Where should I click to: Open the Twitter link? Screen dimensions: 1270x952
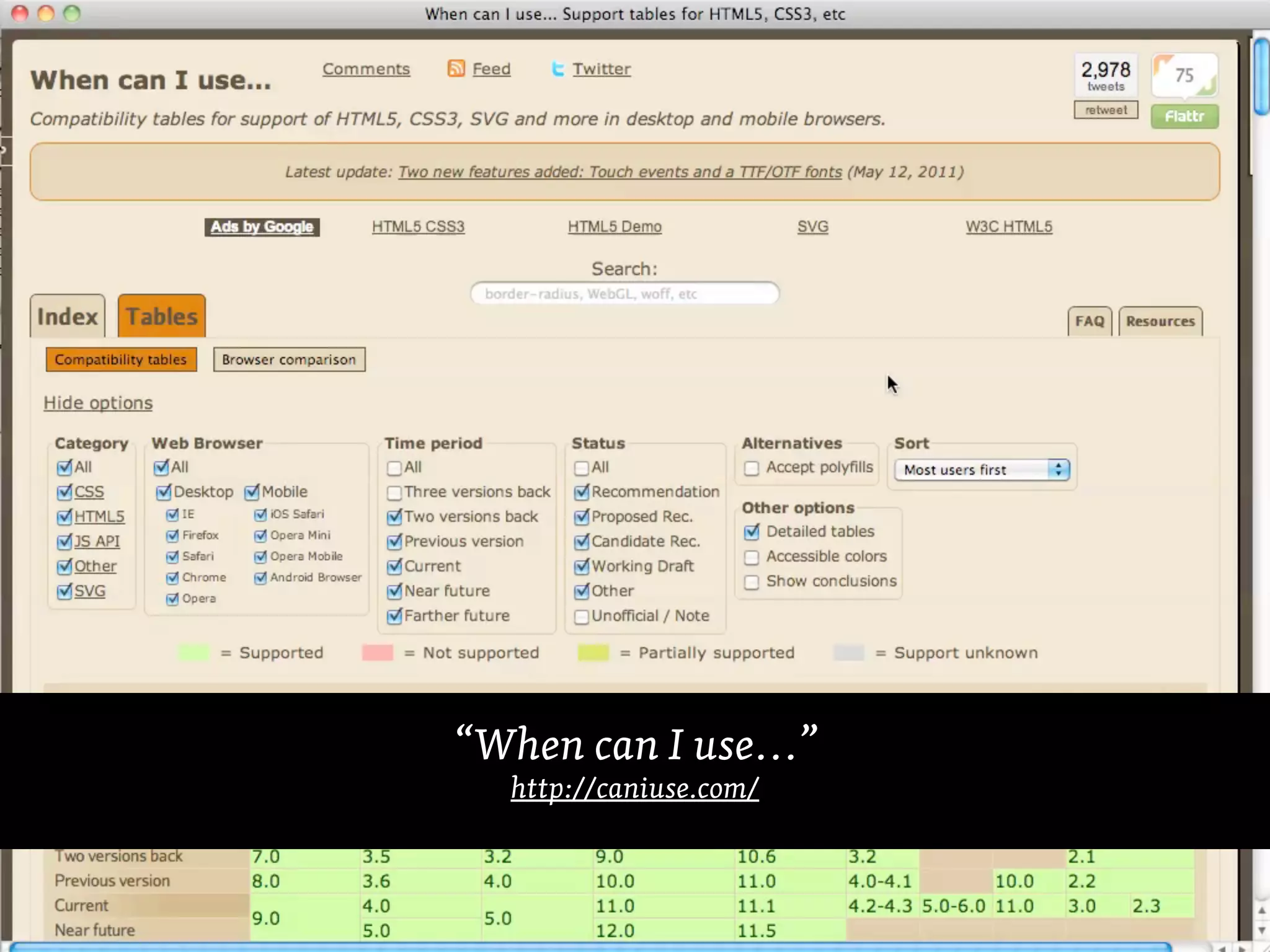click(x=602, y=69)
